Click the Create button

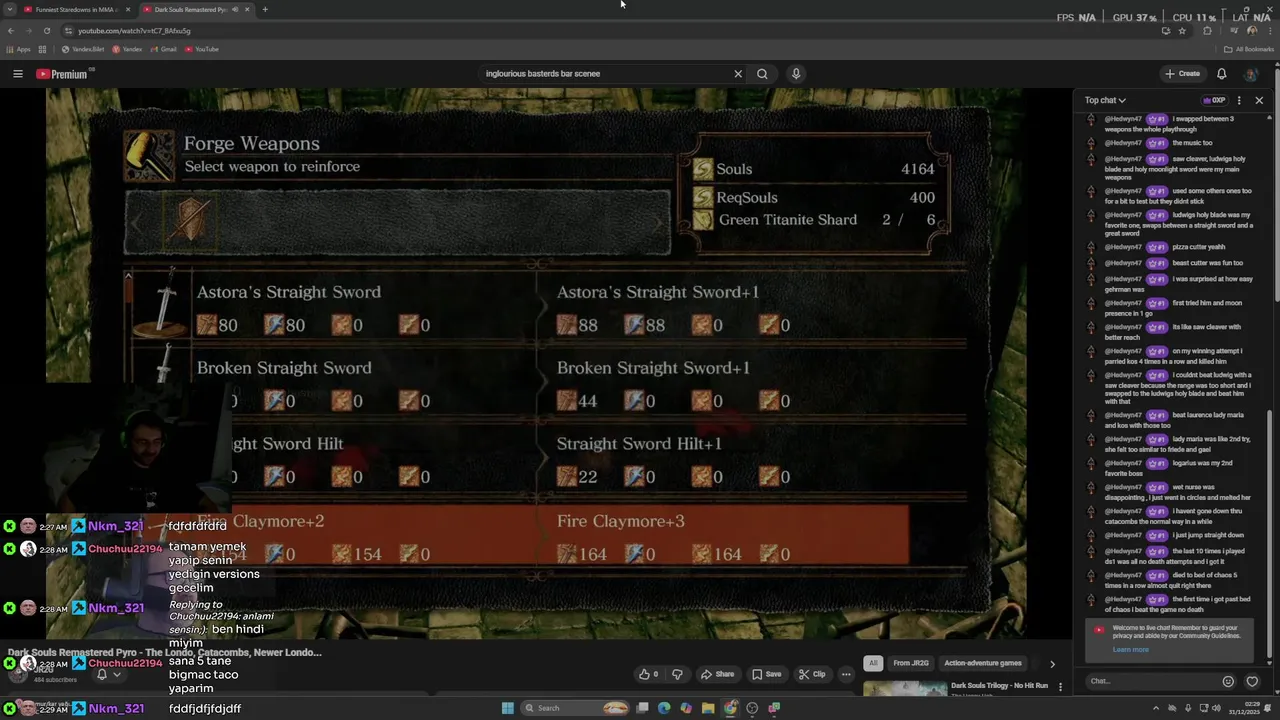[1182, 73]
